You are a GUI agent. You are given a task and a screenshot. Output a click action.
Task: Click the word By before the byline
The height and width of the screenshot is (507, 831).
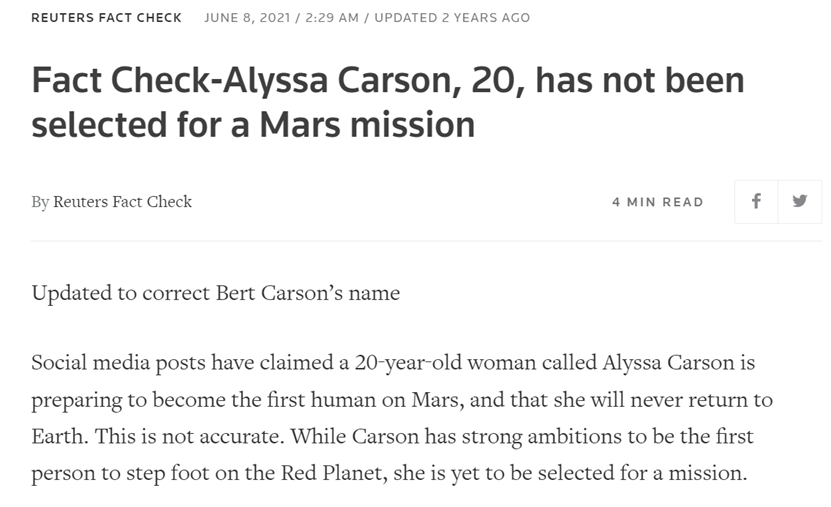40,202
